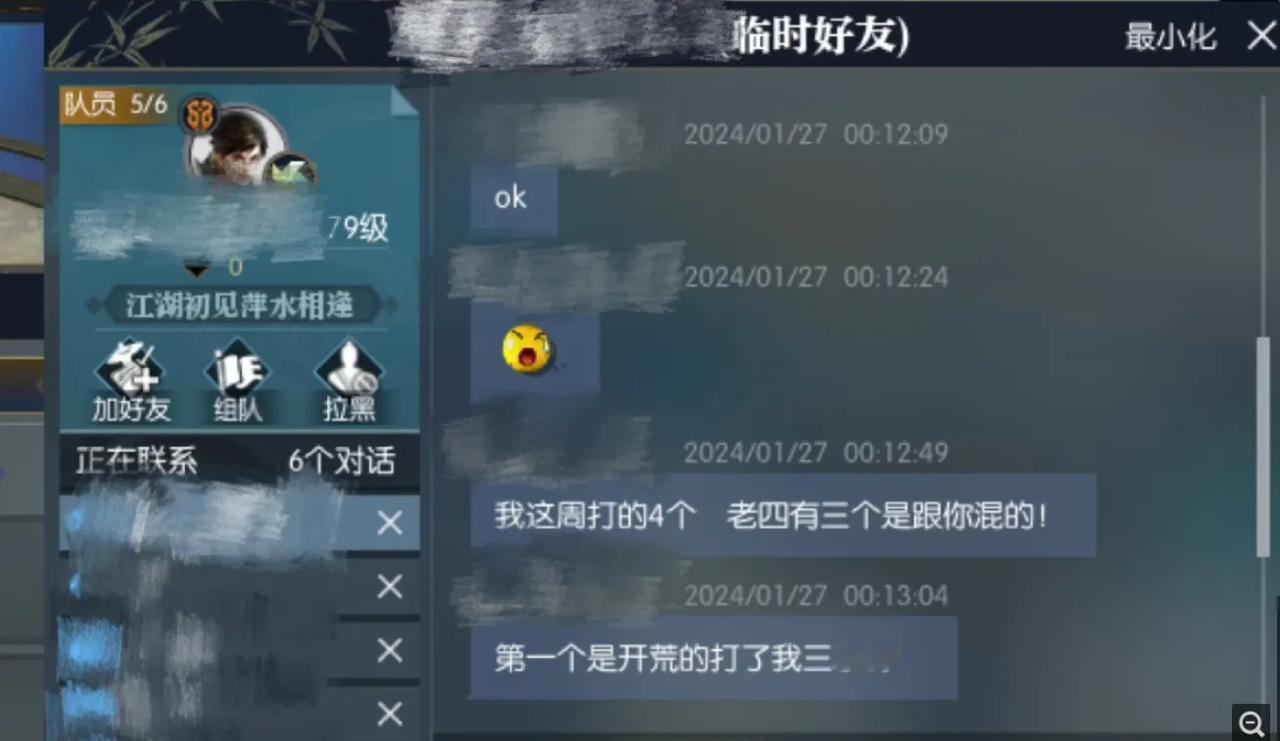Click the 拉黑 block player icon
1280x741 pixels.
(x=349, y=381)
